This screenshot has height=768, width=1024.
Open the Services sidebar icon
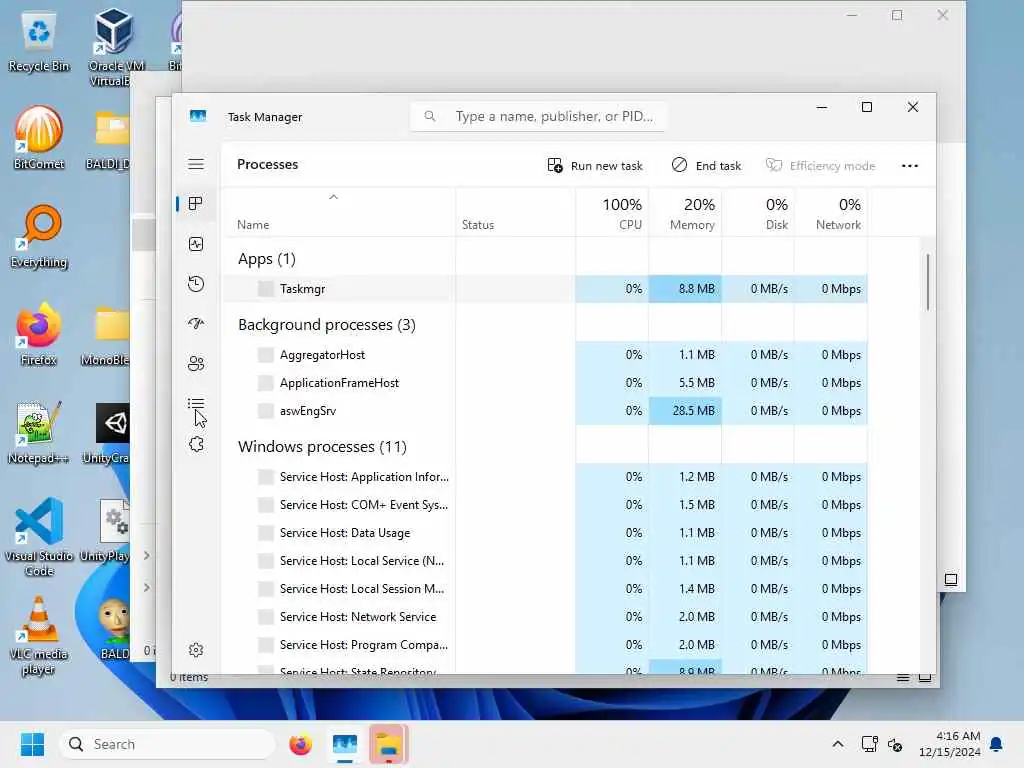click(196, 445)
